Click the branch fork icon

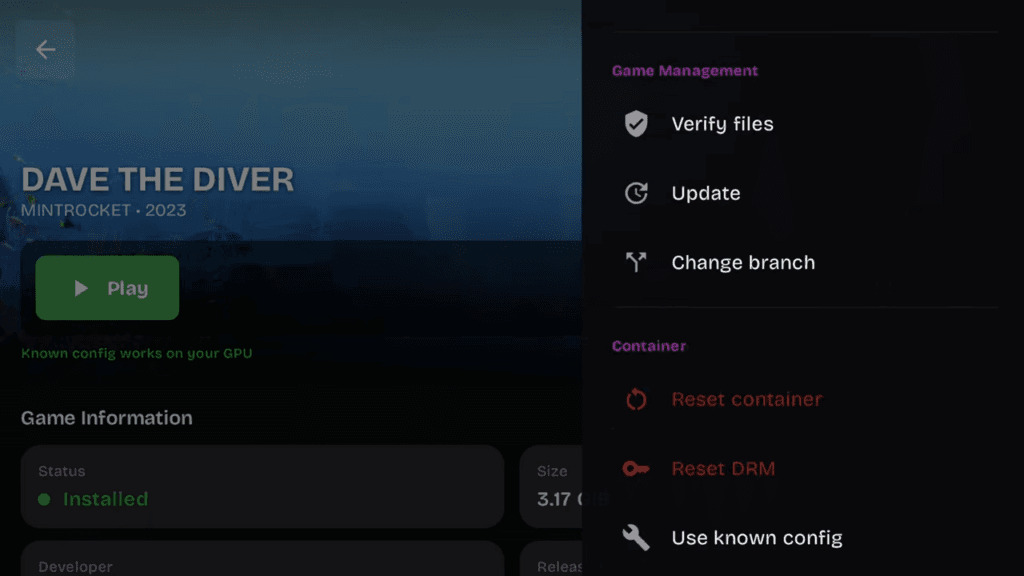tap(636, 263)
